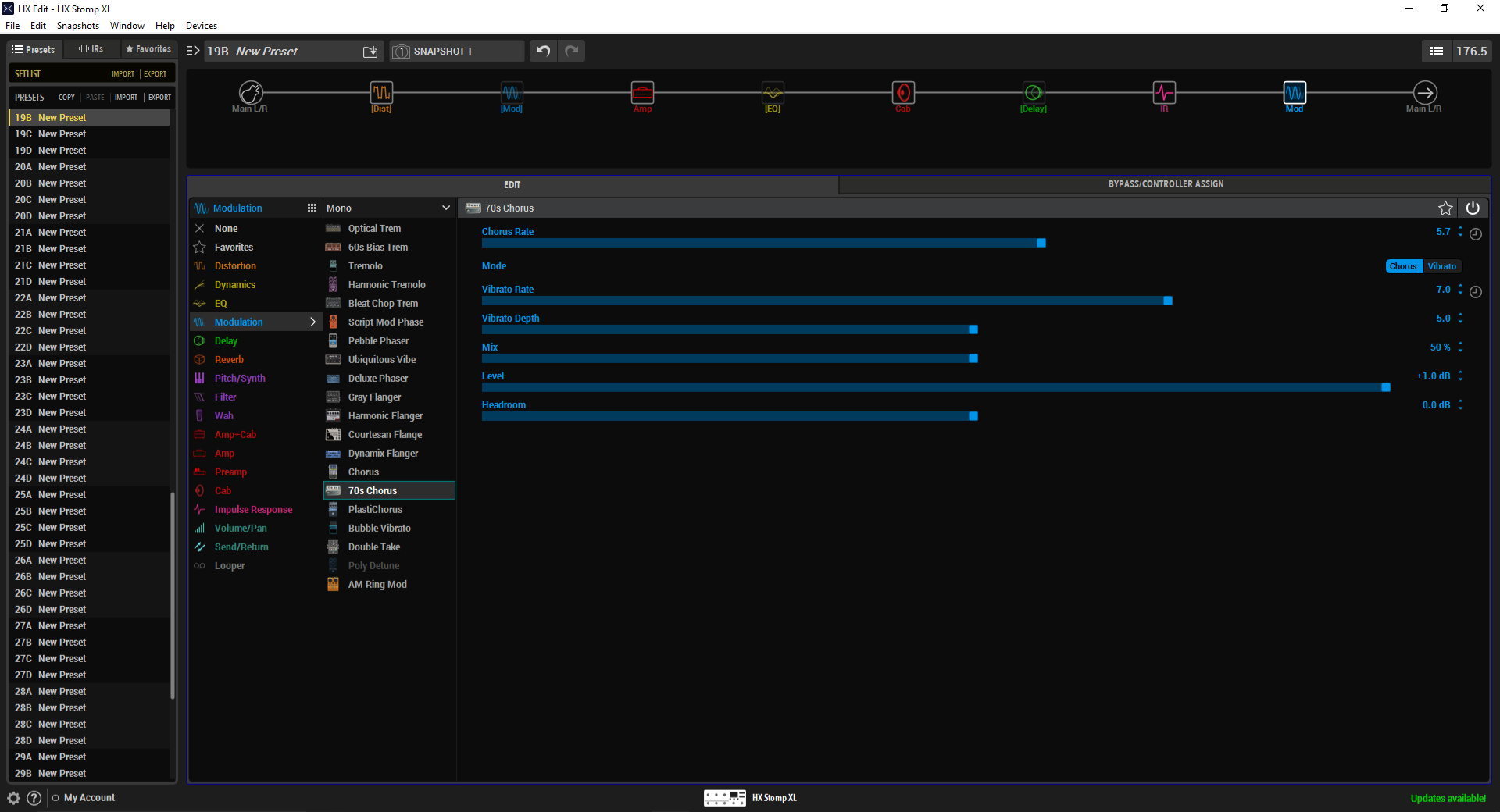
Task: Set Mode to Chorus
Action: (1403, 266)
